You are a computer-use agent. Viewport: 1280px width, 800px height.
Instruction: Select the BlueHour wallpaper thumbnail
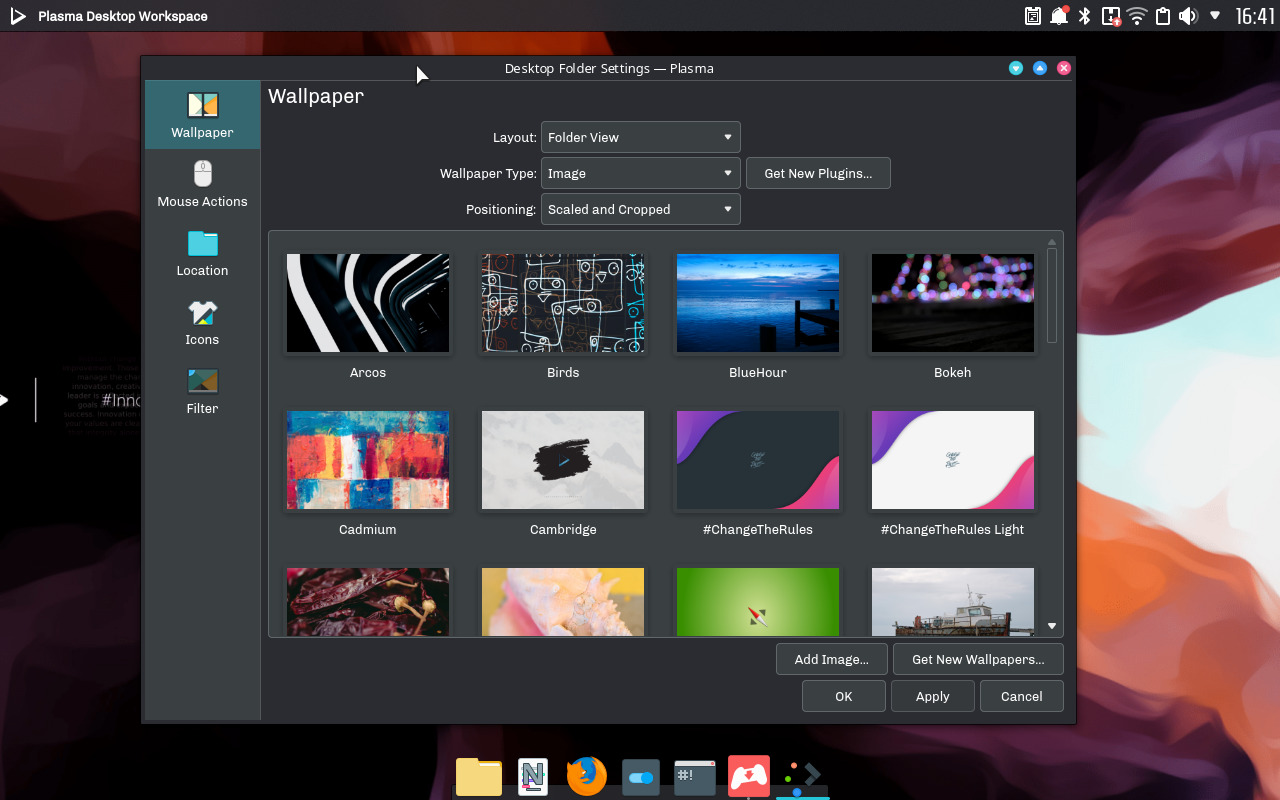[x=757, y=303]
